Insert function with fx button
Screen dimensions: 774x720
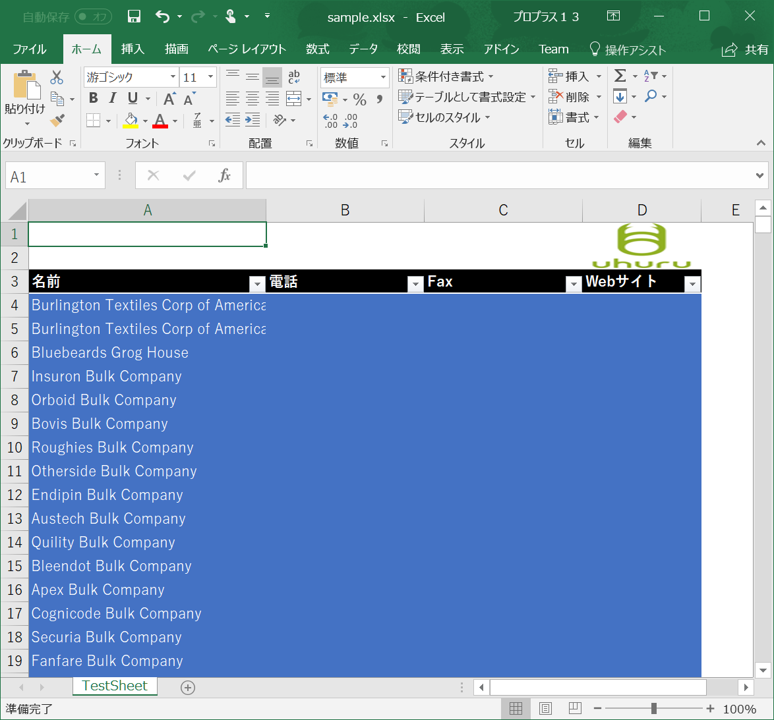(x=225, y=175)
